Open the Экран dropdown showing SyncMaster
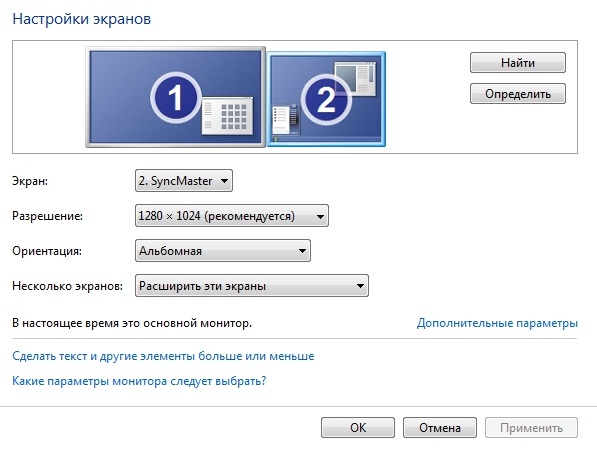This screenshot has height=449, width=597. coord(184,181)
